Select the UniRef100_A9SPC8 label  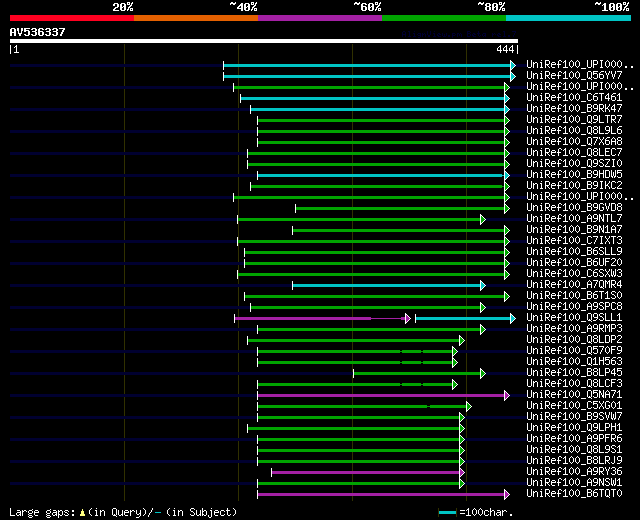[x=574, y=307]
